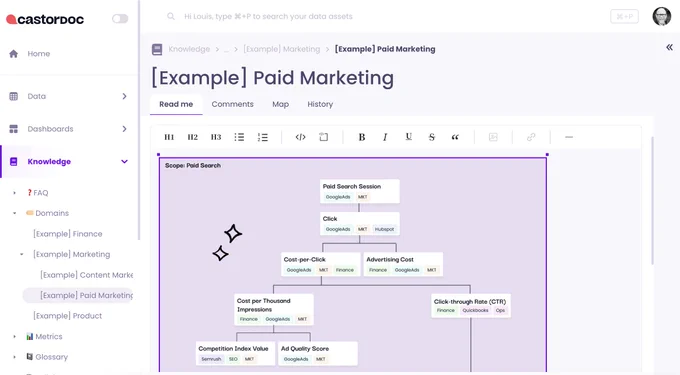Collapse the Knowledge section chevron
Viewport: 680px width, 375px height.
(x=124, y=162)
